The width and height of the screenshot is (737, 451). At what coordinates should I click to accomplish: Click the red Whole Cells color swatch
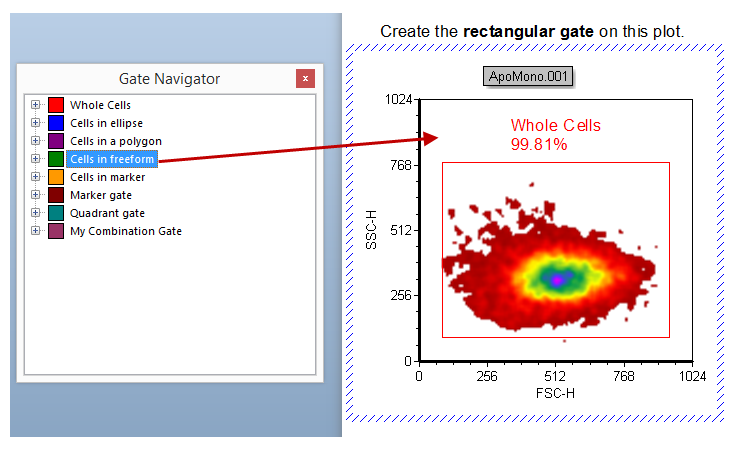56,105
